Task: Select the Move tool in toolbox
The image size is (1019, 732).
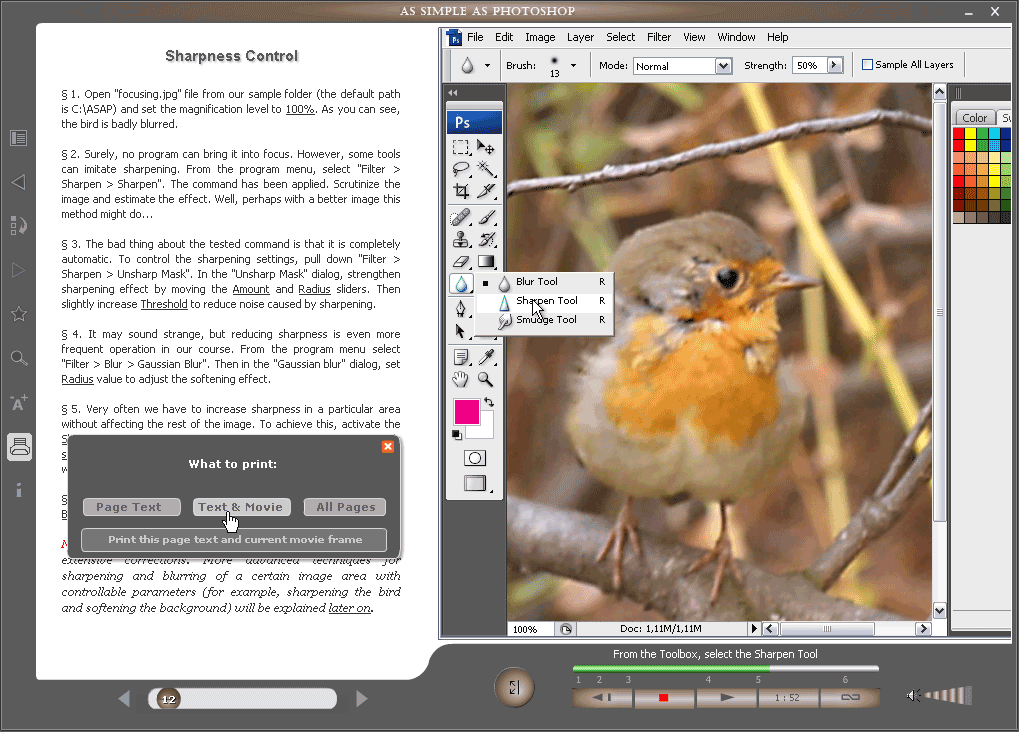Action: pos(485,148)
